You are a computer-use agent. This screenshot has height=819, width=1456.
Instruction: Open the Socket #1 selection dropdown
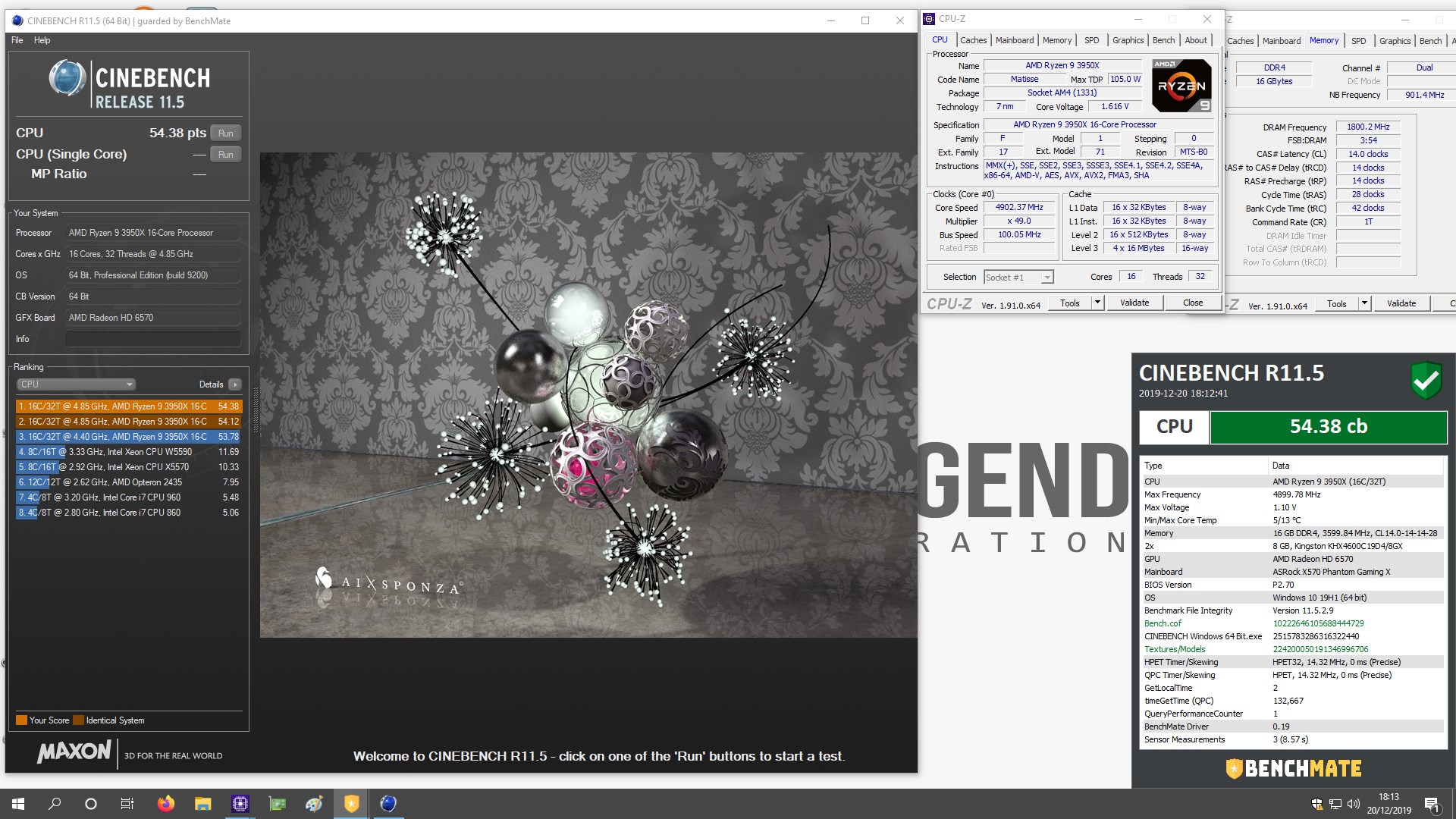pos(1018,278)
